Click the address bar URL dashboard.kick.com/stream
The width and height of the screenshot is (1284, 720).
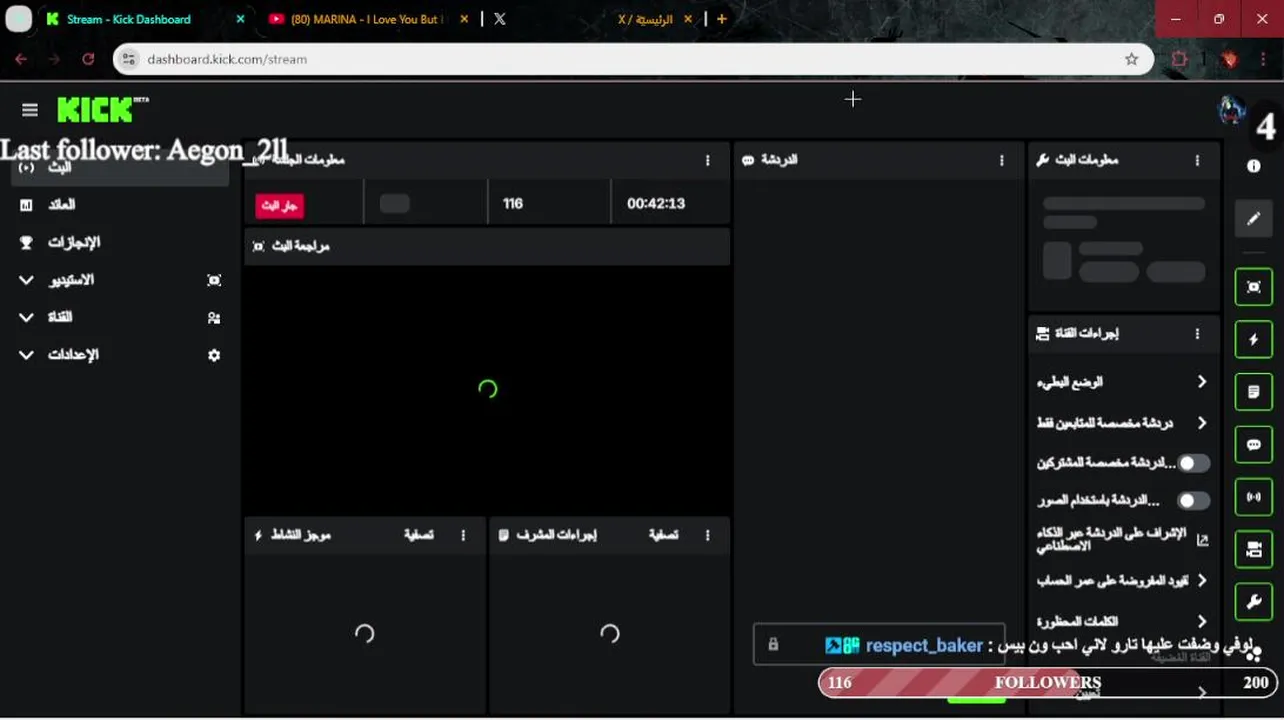(x=227, y=59)
